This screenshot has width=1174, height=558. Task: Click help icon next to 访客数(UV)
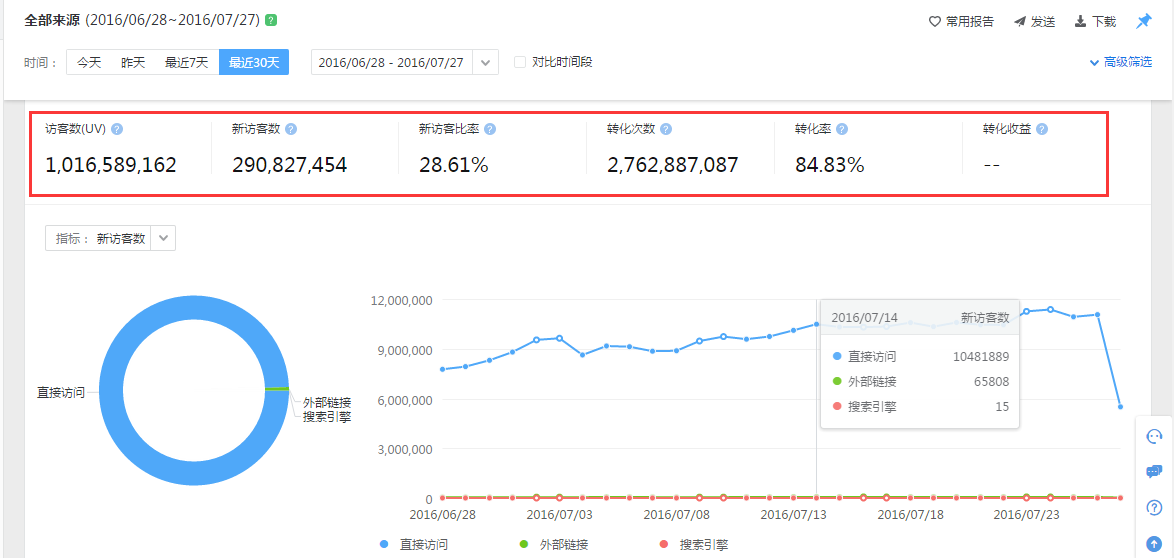[x=117, y=129]
